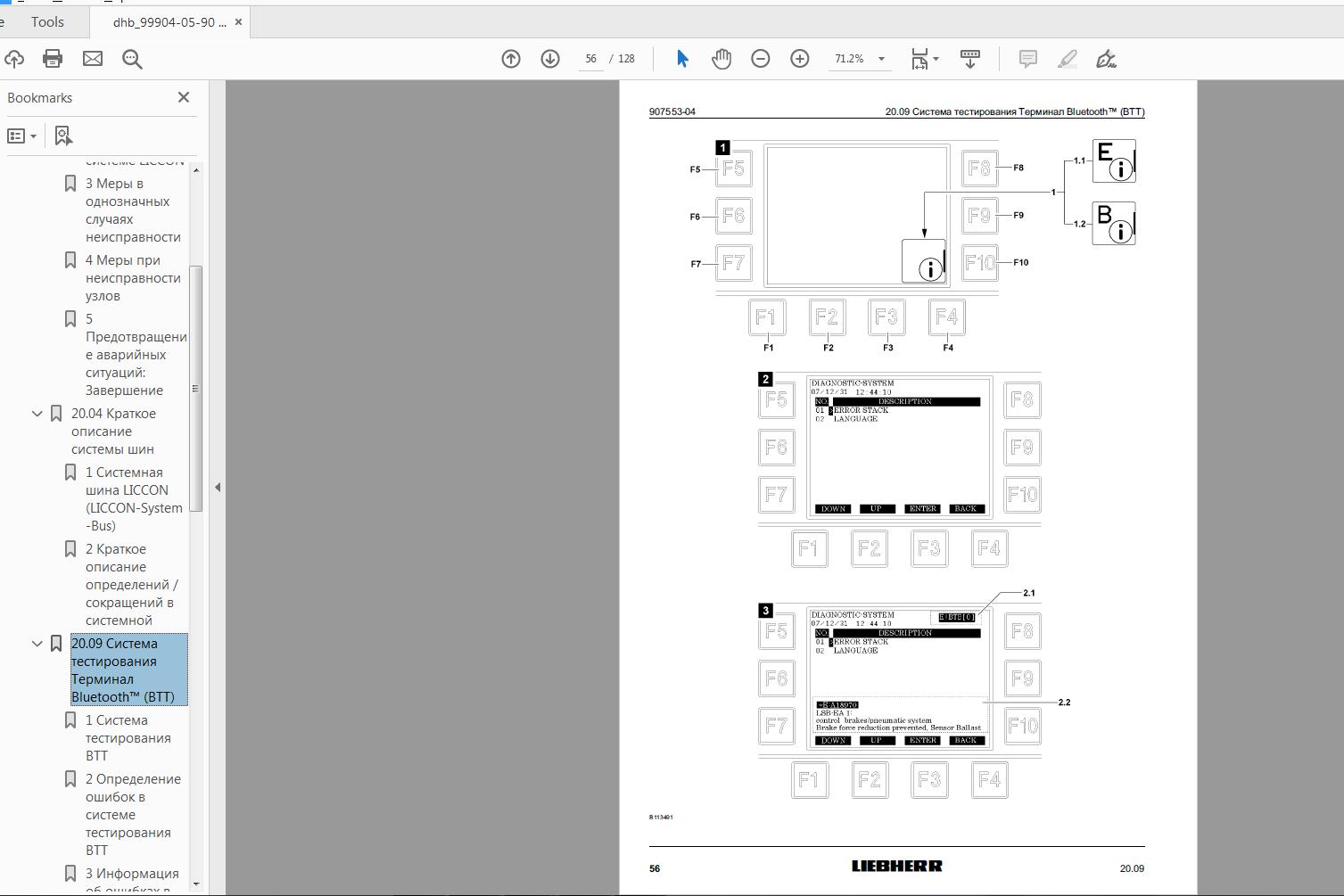
Task: Click the Bookmarks panel title
Action: pyautogui.click(x=40, y=98)
